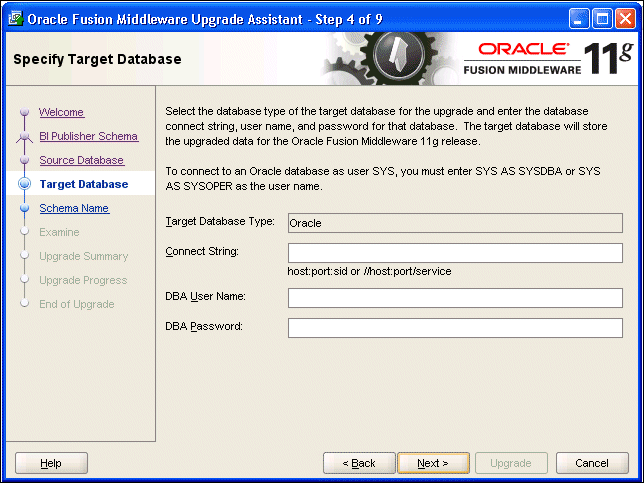Click the Source Database step bullet
This screenshot has height=483, width=644.
(x=25, y=160)
